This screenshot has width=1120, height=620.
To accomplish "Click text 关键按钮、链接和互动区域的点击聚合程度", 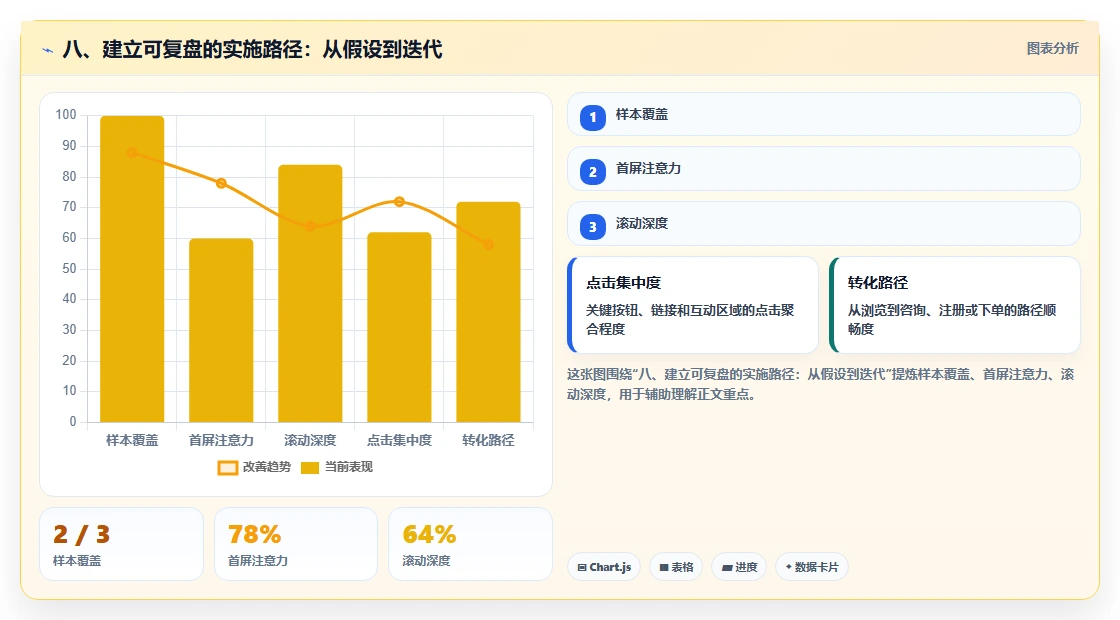I will tap(690, 320).
